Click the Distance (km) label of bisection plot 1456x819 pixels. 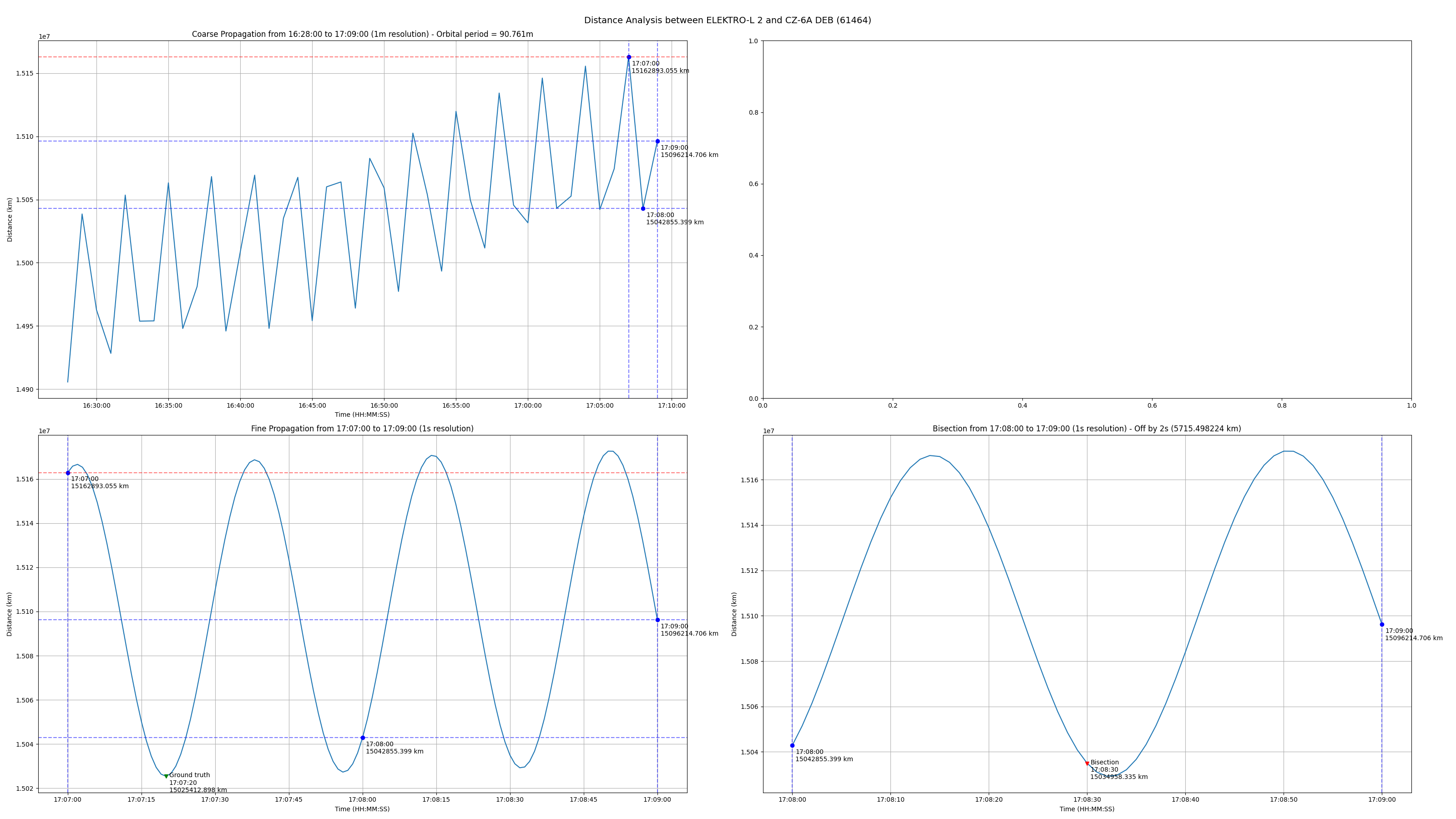734,614
